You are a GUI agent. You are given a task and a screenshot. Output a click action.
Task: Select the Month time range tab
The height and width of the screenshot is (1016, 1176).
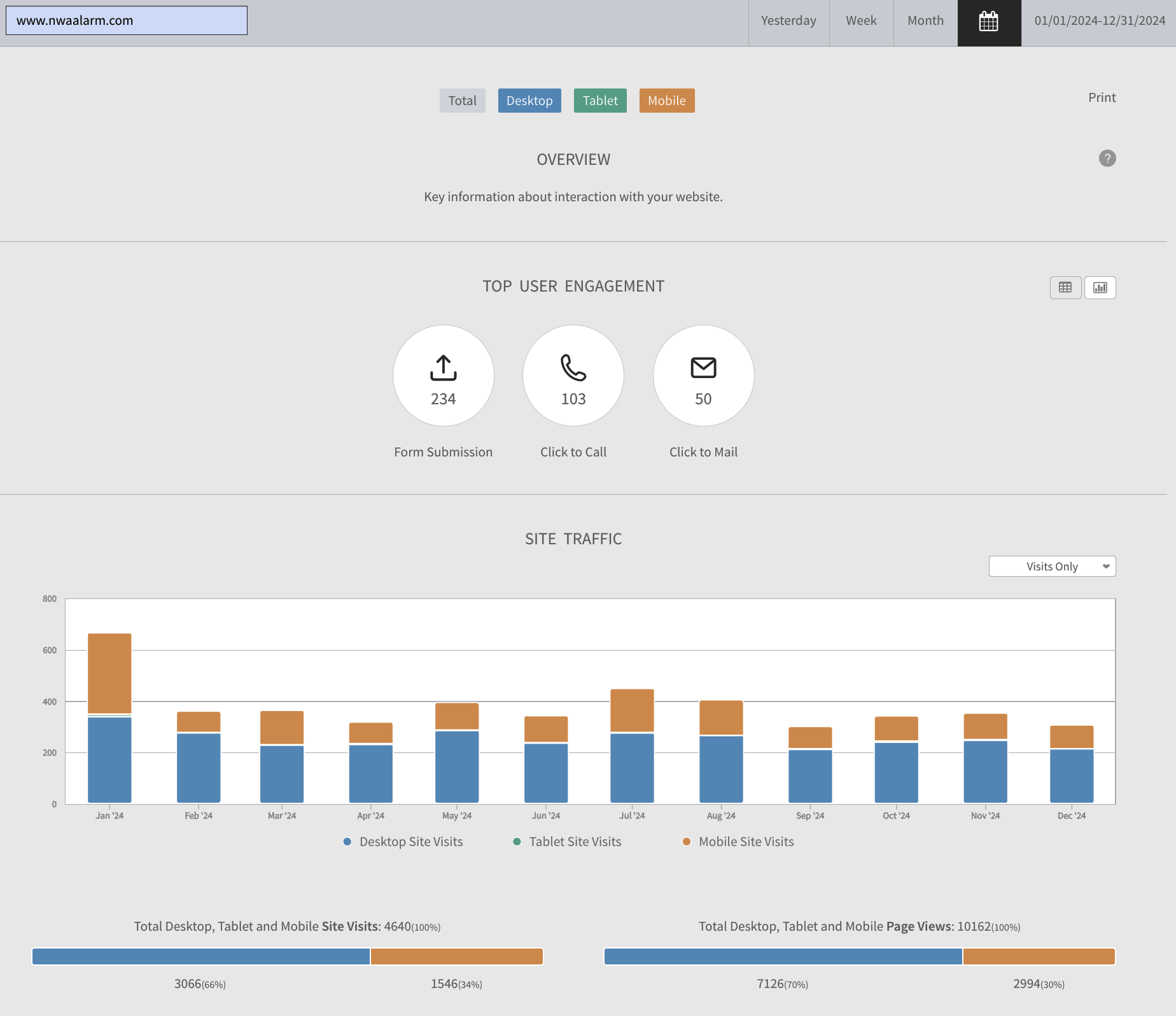click(x=925, y=21)
